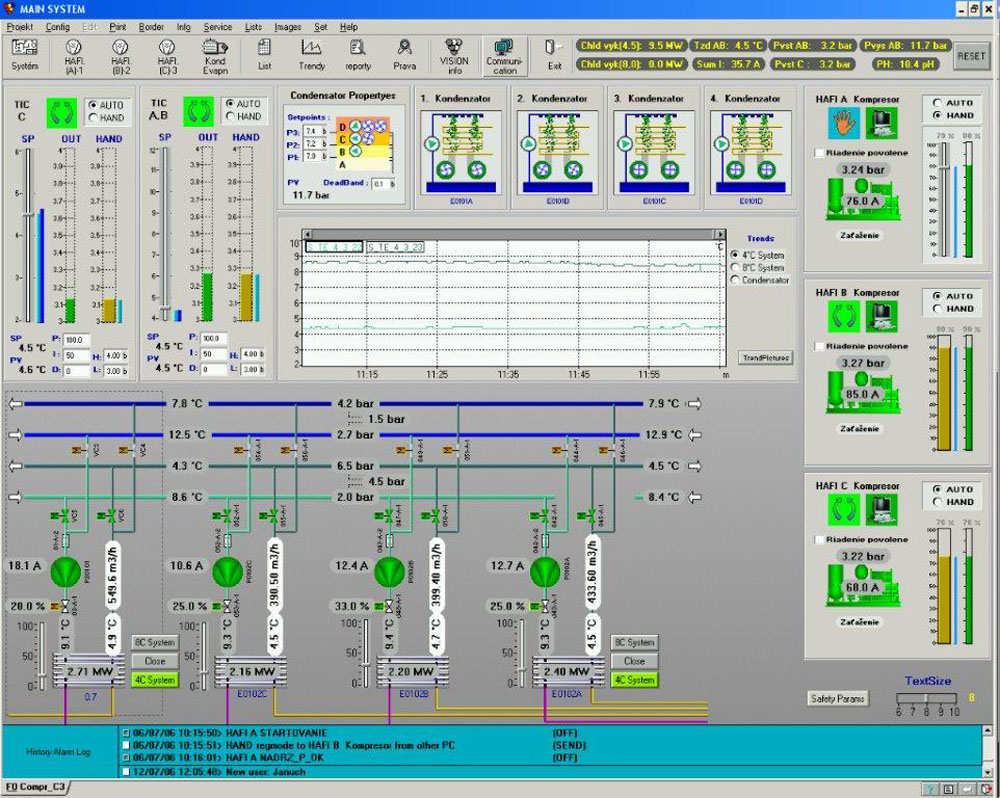Open the reporty toolbar icon

pyautogui.click(x=358, y=53)
